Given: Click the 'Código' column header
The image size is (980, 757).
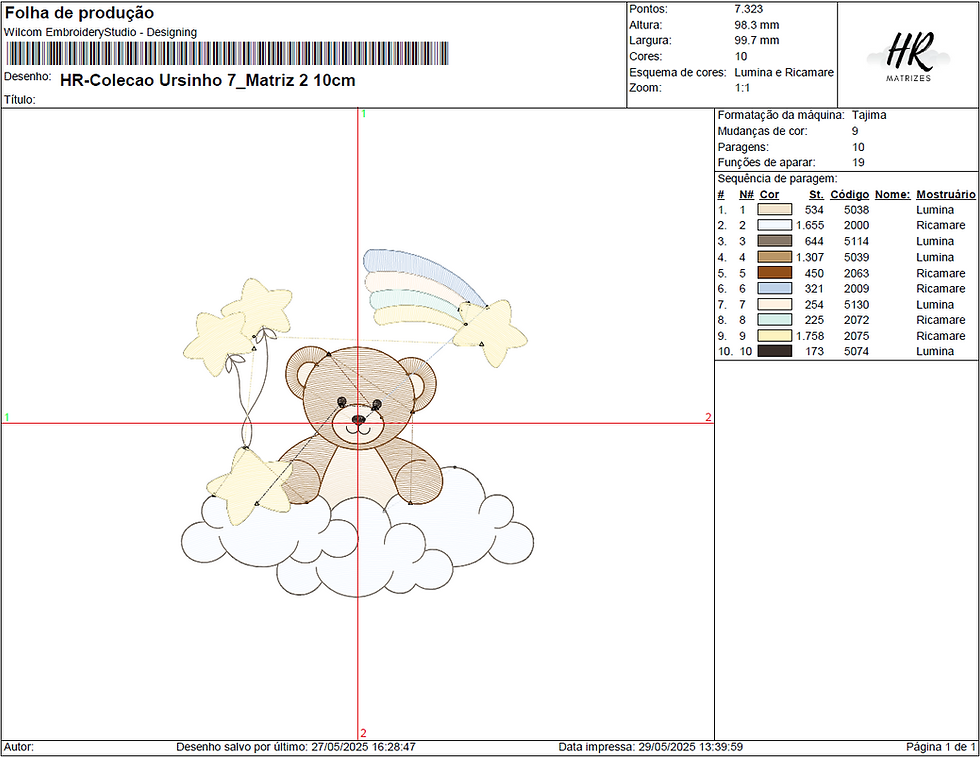Looking at the screenshot, I should click(849, 194).
